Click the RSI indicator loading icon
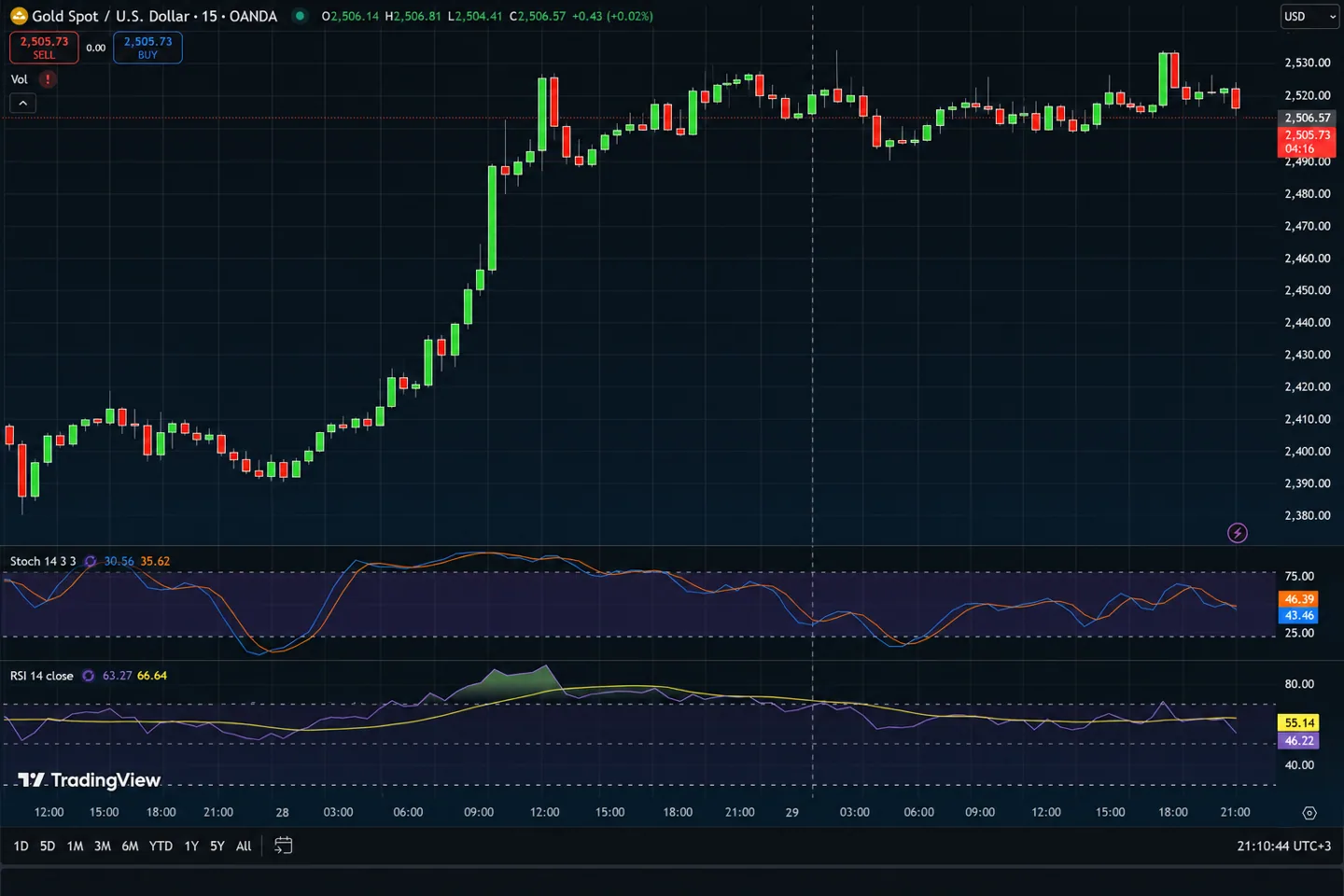Viewport: 1344px width, 896px height. pyautogui.click(x=89, y=676)
